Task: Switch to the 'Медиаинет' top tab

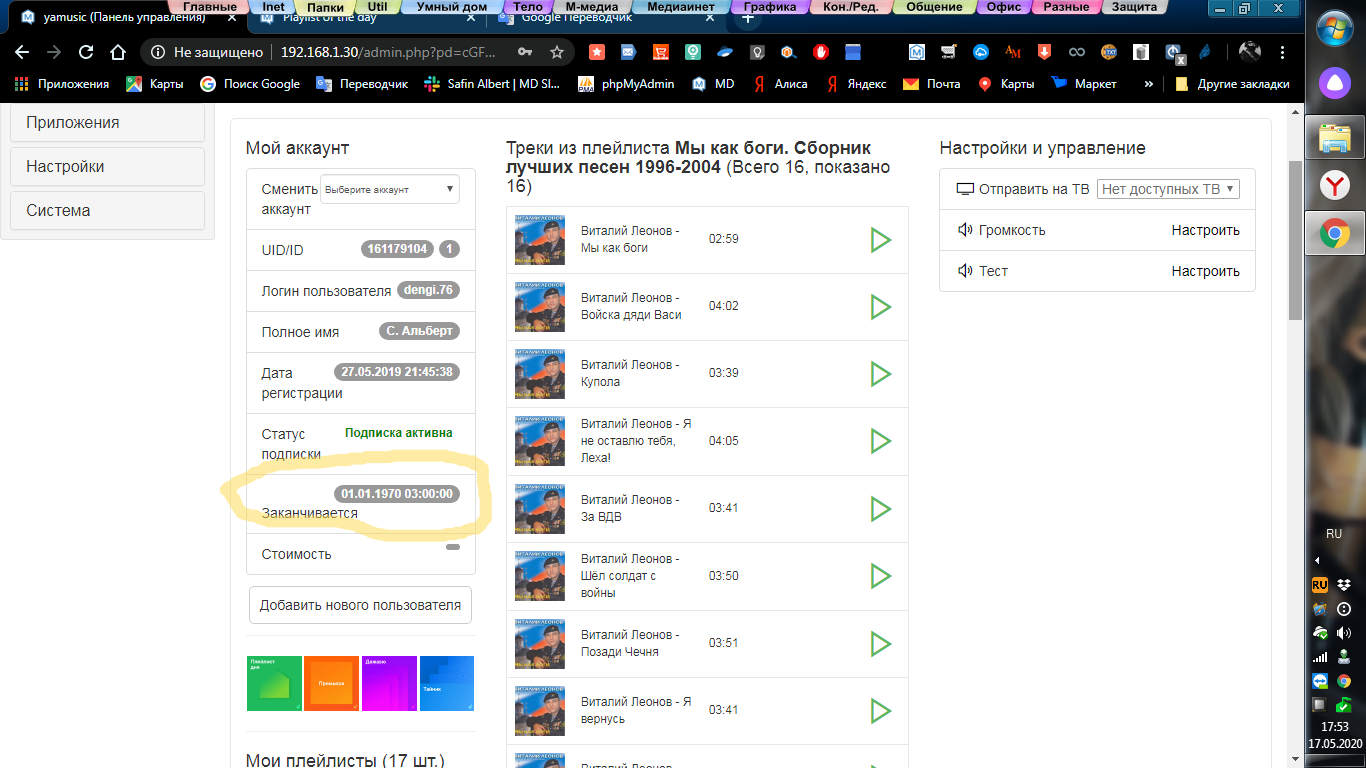Action: click(680, 7)
